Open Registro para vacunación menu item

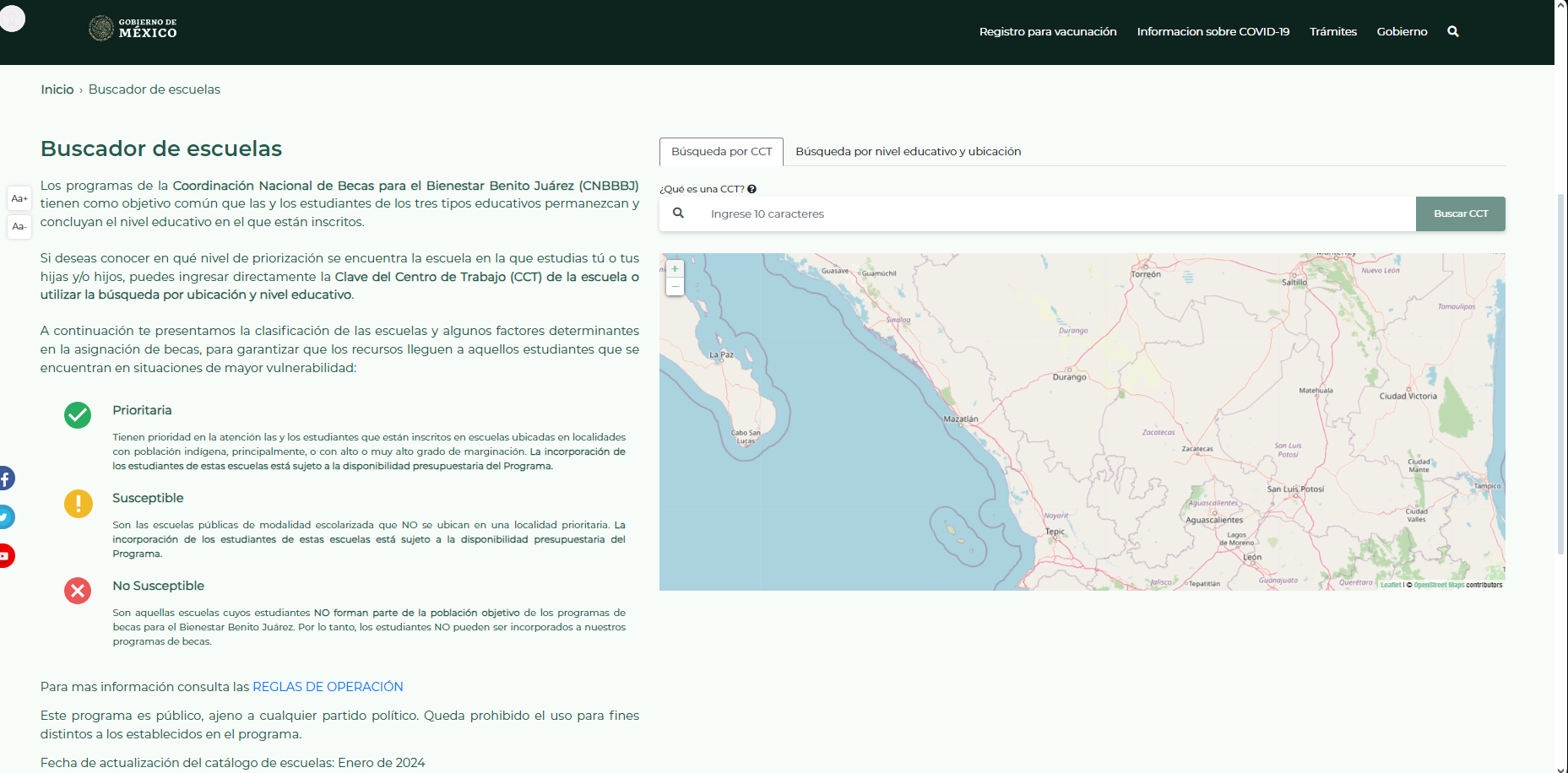click(x=1048, y=31)
